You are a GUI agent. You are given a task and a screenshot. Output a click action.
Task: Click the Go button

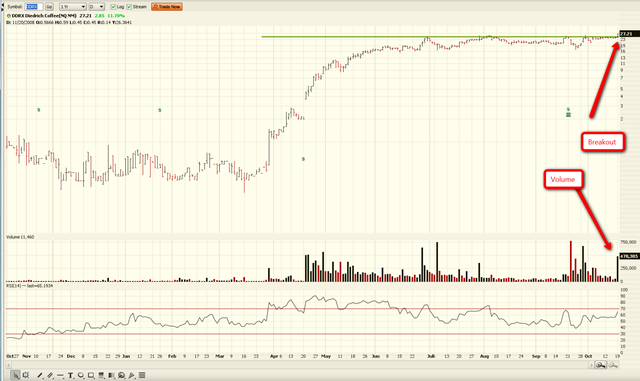(x=49, y=7)
